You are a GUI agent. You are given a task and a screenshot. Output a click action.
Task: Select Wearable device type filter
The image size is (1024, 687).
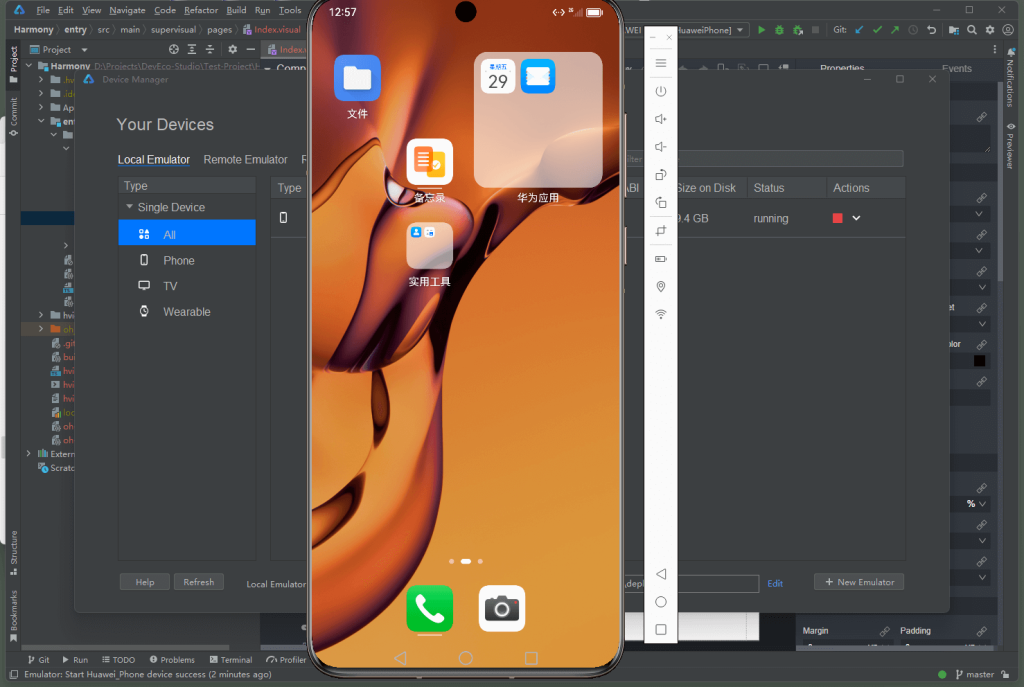(187, 312)
